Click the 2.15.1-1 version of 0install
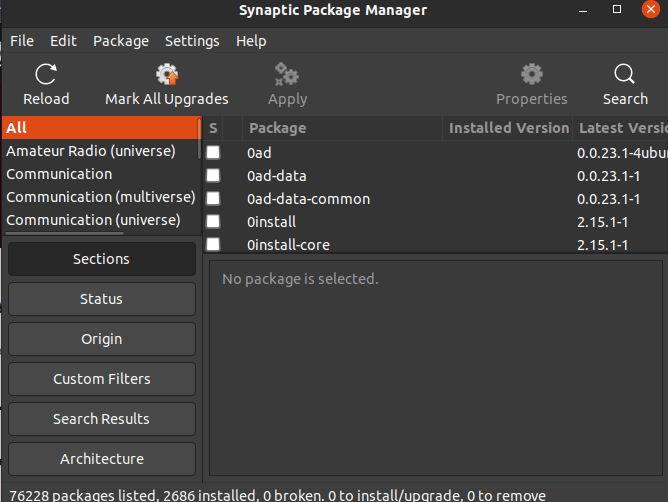Viewport: 668px width, 502px height. tap(602, 222)
